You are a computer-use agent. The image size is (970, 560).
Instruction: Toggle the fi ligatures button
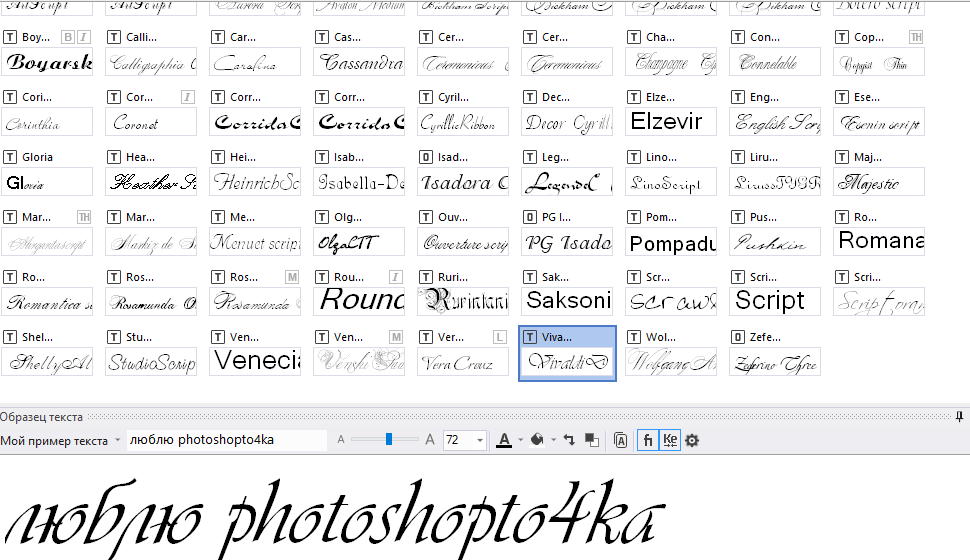click(x=648, y=440)
